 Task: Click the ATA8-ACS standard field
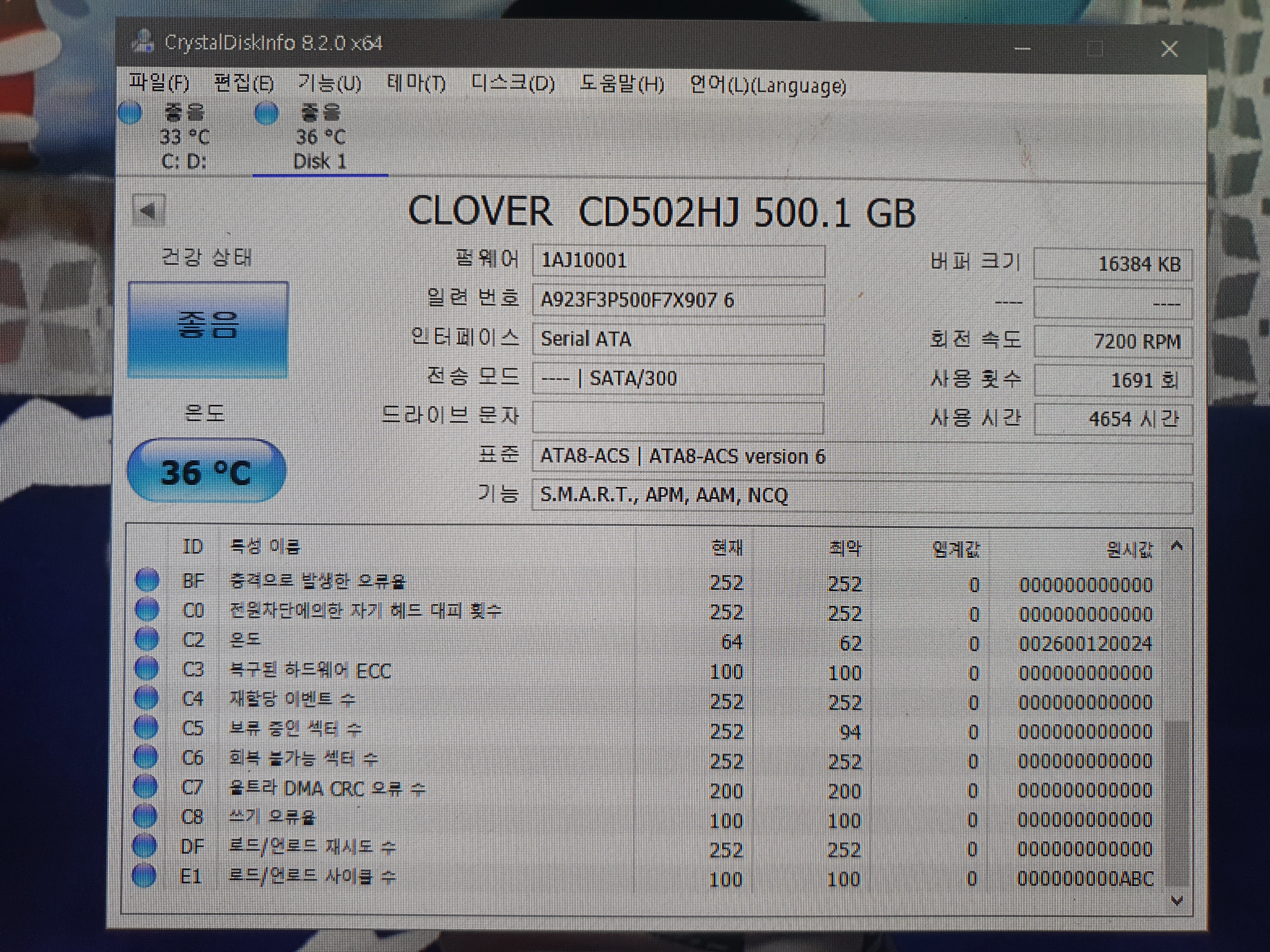click(x=862, y=457)
